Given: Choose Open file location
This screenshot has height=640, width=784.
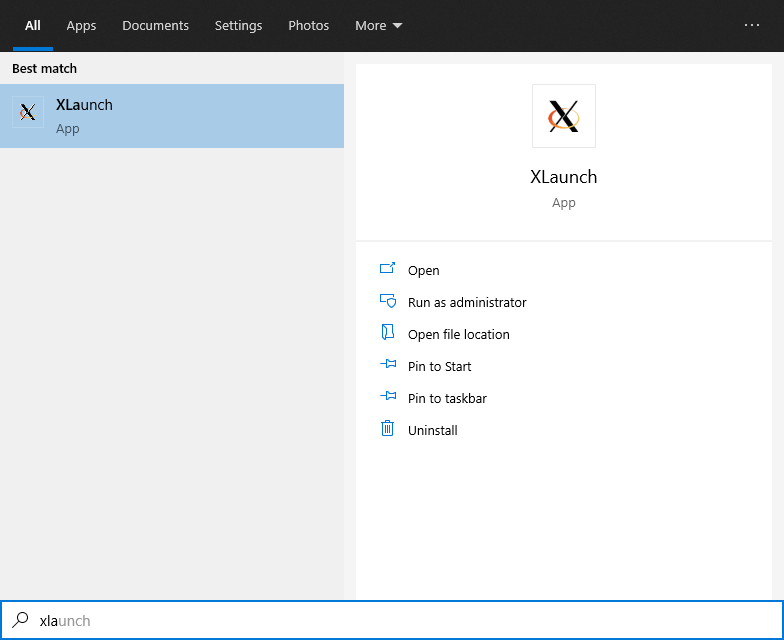Looking at the screenshot, I should tap(458, 334).
